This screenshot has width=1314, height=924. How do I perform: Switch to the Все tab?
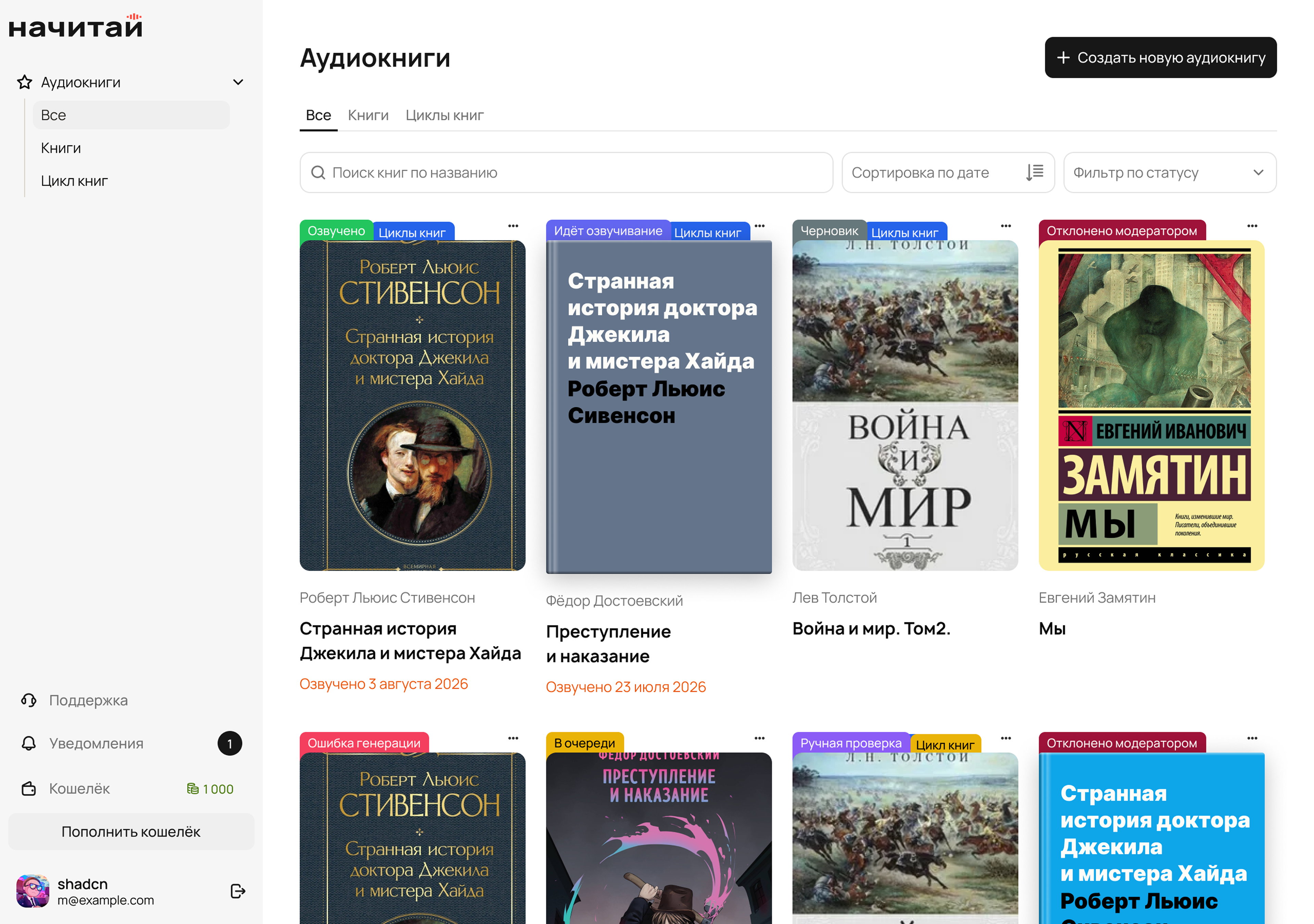coord(318,115)
